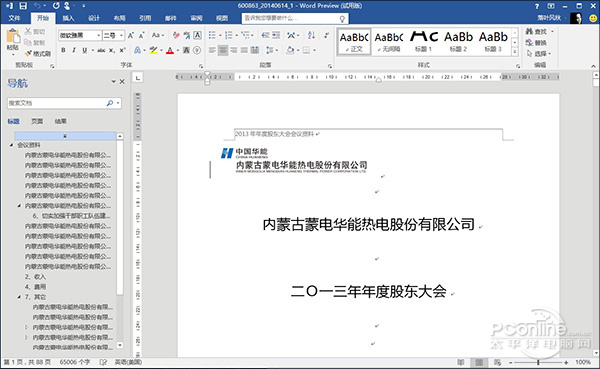Toggle Italic formatting
This screenshot has width=600, height=369.
pos(74,50)
